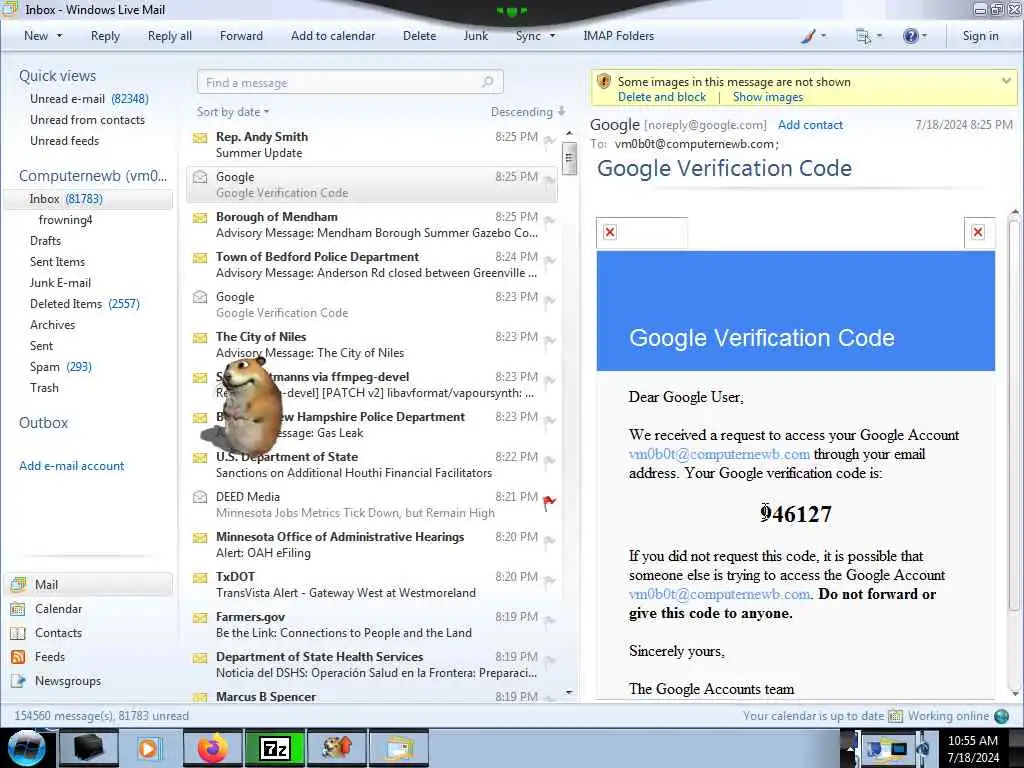Image resolution: width=1024 pixels, height=768 pixels.
Task: Toggle flag on Farmers.gov email
Action: (x=549, y=621)
